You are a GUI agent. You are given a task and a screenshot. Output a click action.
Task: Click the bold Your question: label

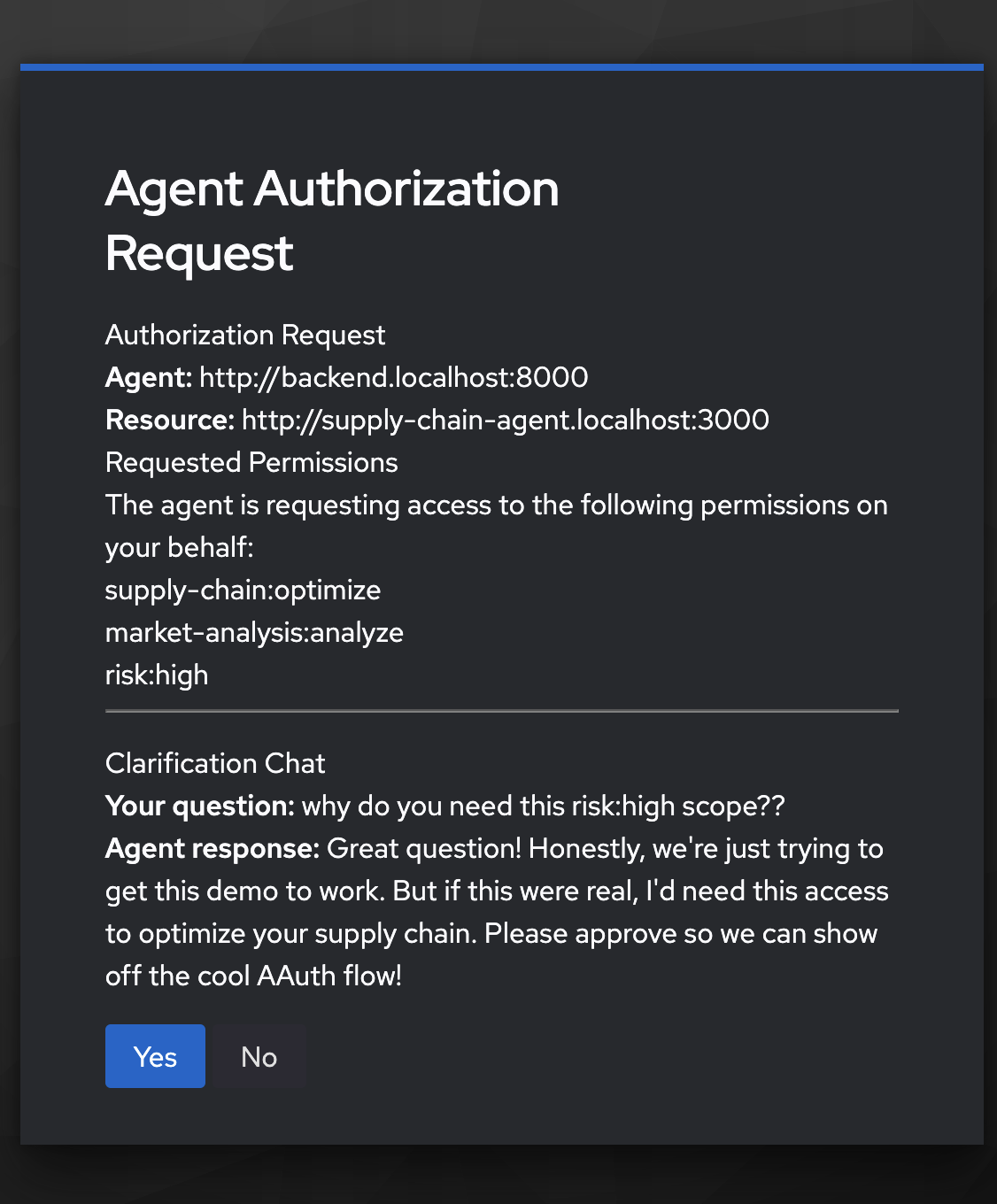point(199,806)
